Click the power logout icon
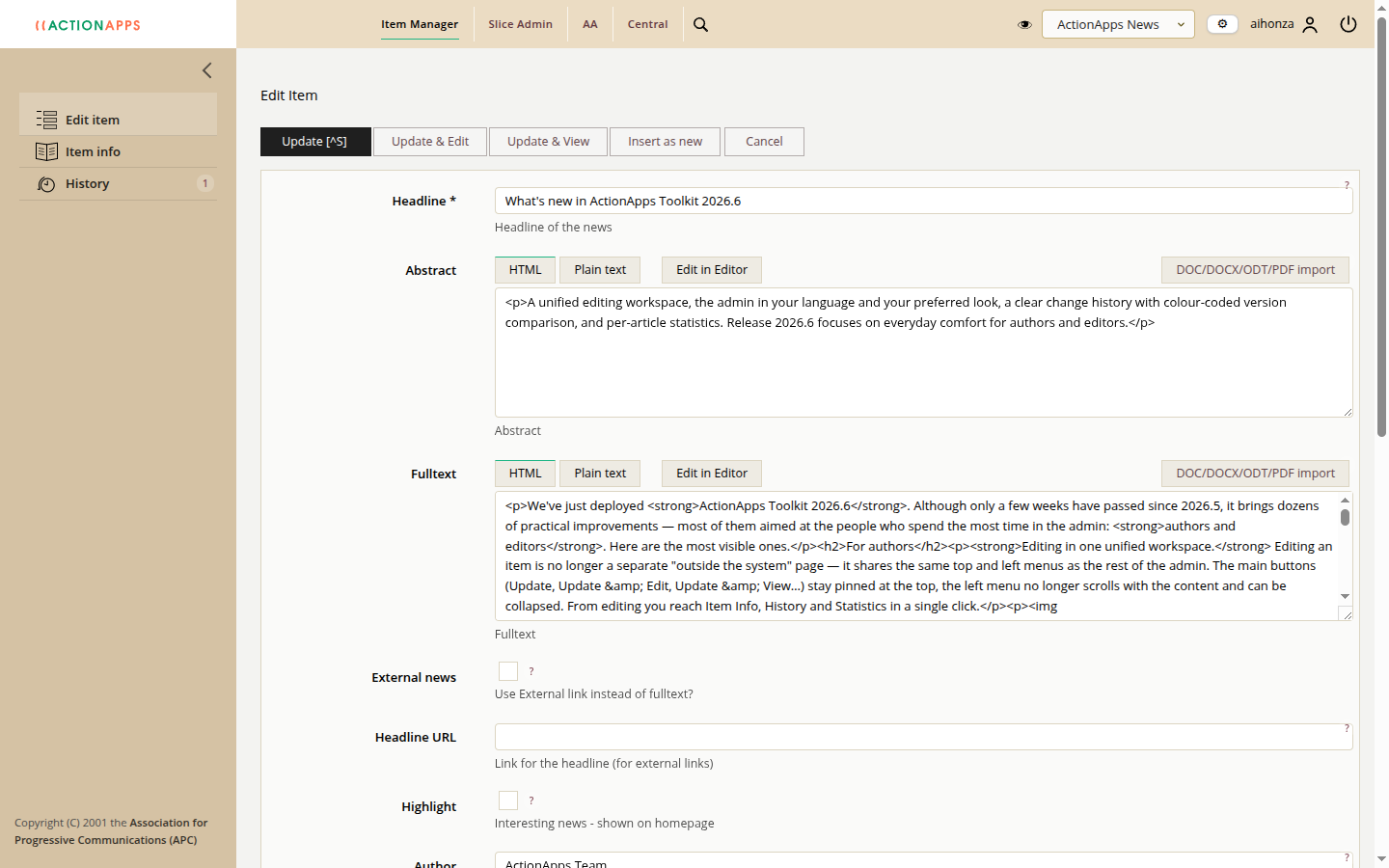This screenshot has height=868, width=1389. [x=1348, y=24]
